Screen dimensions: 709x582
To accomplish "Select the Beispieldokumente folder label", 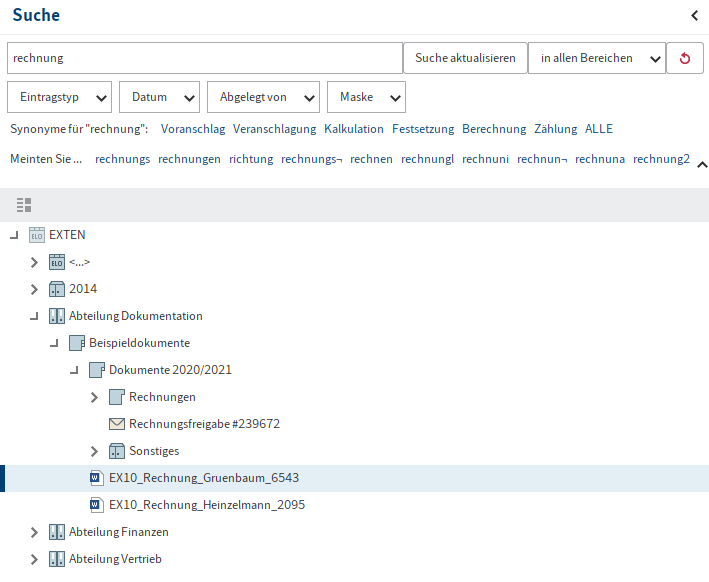I will [139, 343].
